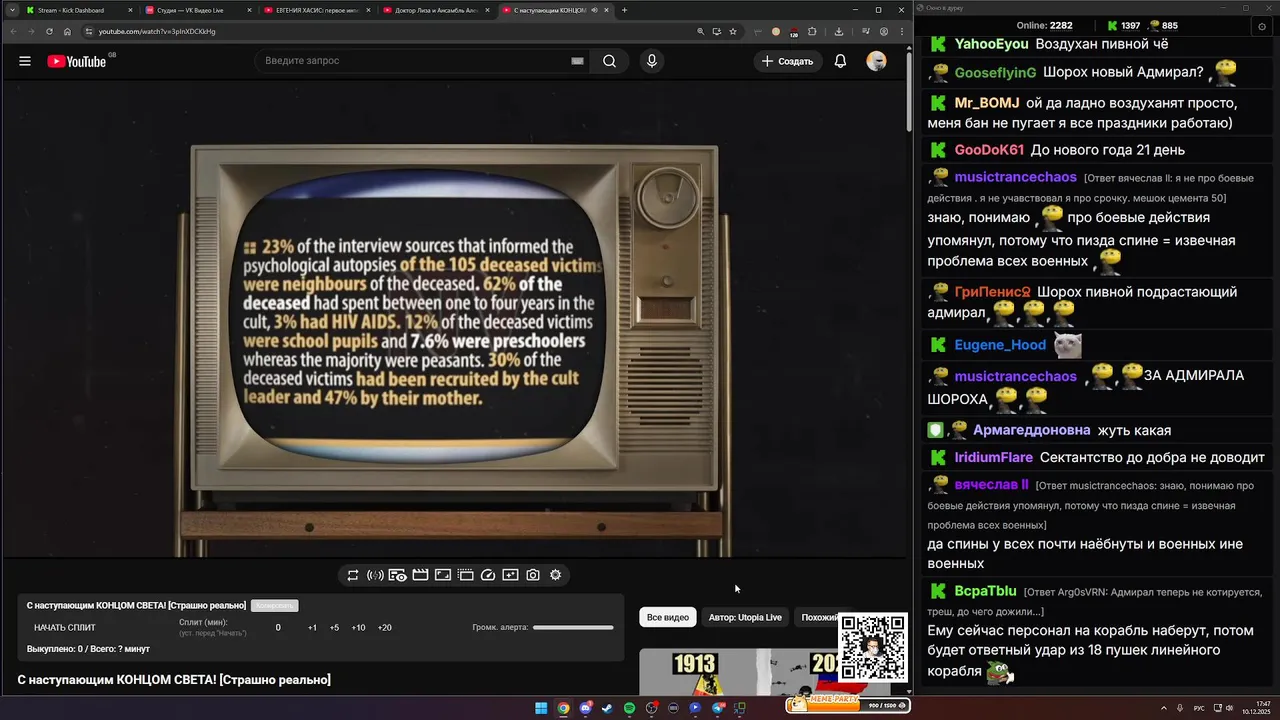
Task: Click username Mr_BOMJ in chat
Action: pos(987,103)
